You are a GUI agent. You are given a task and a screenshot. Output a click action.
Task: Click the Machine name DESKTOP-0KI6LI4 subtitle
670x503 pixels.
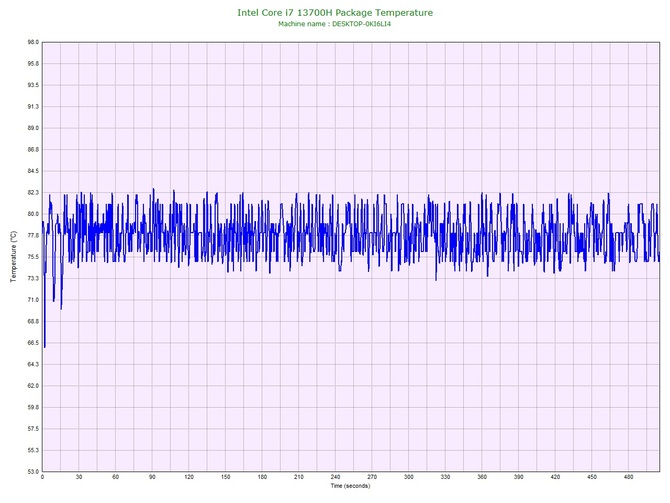(335, 24)
